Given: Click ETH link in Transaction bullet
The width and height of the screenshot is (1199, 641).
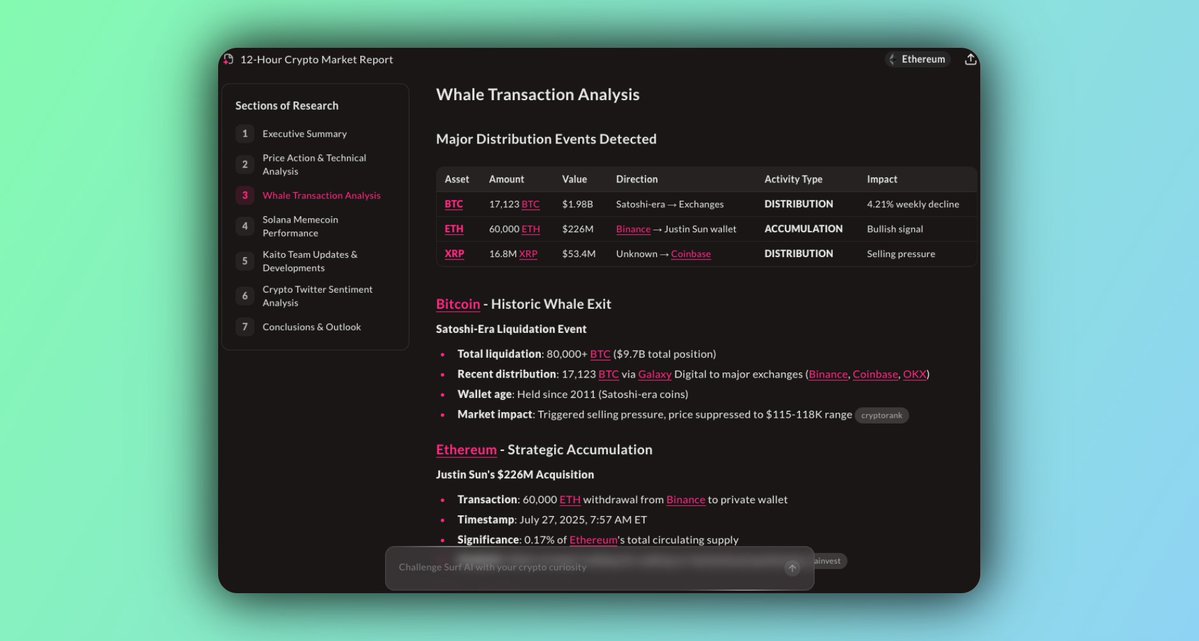Looking at the screenshot, I should click(x=570, y=499).
